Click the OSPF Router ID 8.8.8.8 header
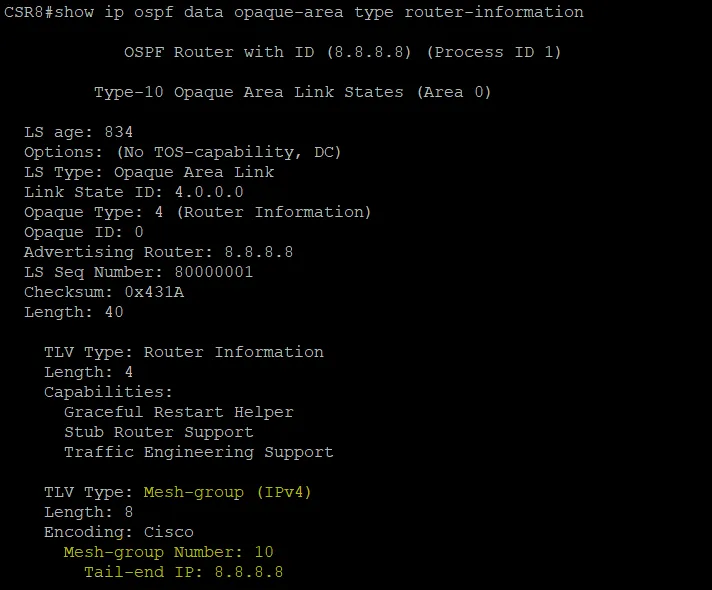 342,52
